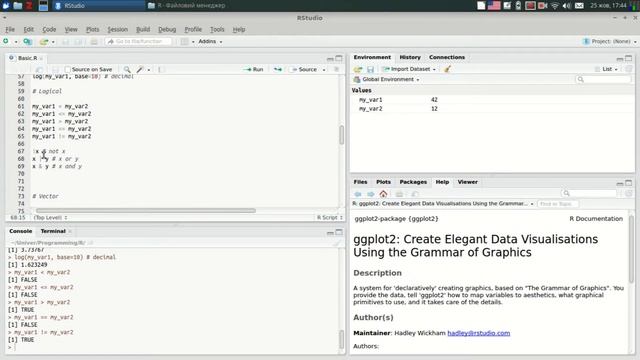Click the editor horizontal scrollbar
This screenshot has width=640, height=360.
coord(146,211)
